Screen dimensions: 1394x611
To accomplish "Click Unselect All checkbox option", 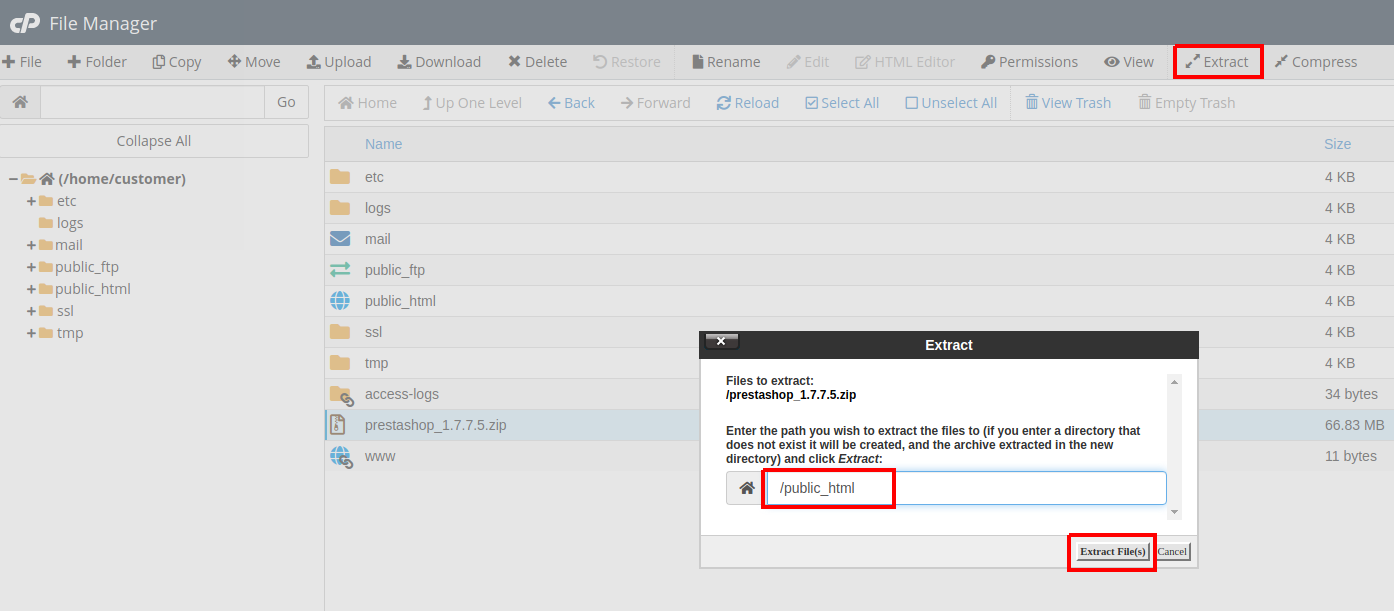I will [x=950, y=103].
